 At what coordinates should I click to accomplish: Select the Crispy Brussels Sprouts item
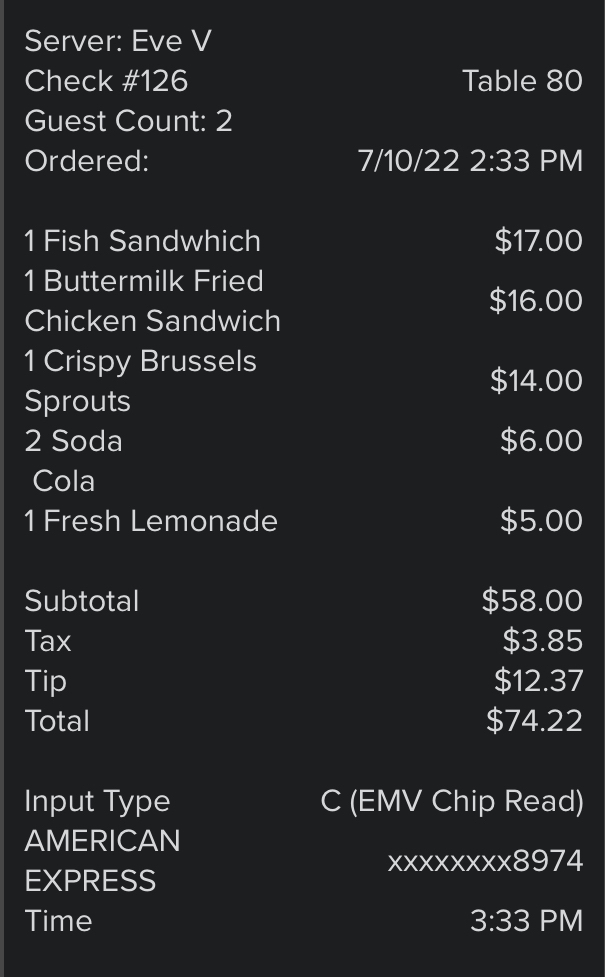point(141,381)
